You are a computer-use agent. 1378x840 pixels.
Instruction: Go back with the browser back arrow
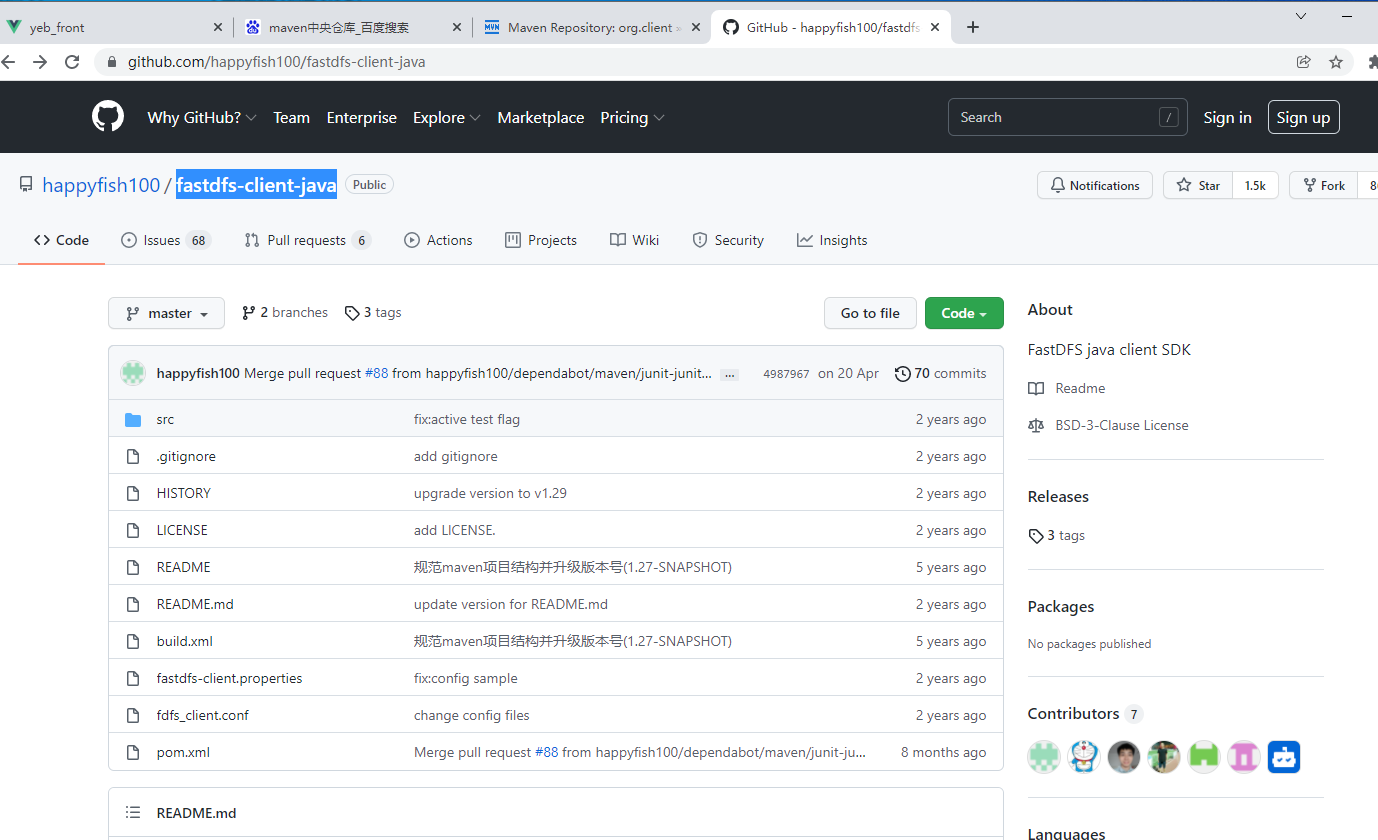9,62
